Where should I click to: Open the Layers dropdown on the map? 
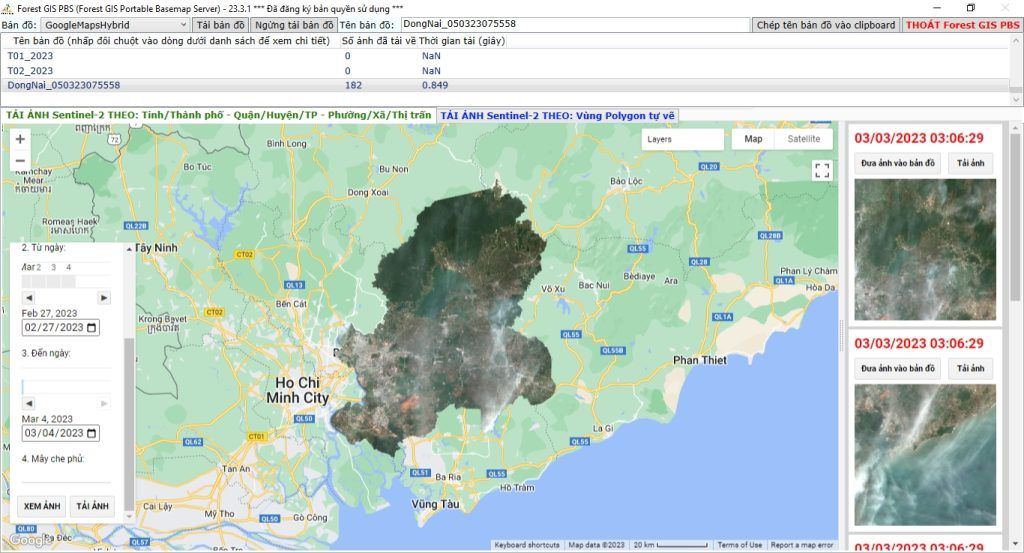[x=682, y=139]
